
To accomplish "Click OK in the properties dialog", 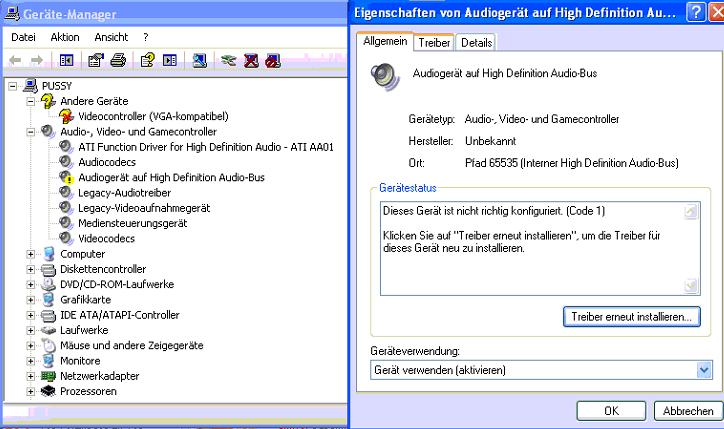I will click(x=611, y=411).
